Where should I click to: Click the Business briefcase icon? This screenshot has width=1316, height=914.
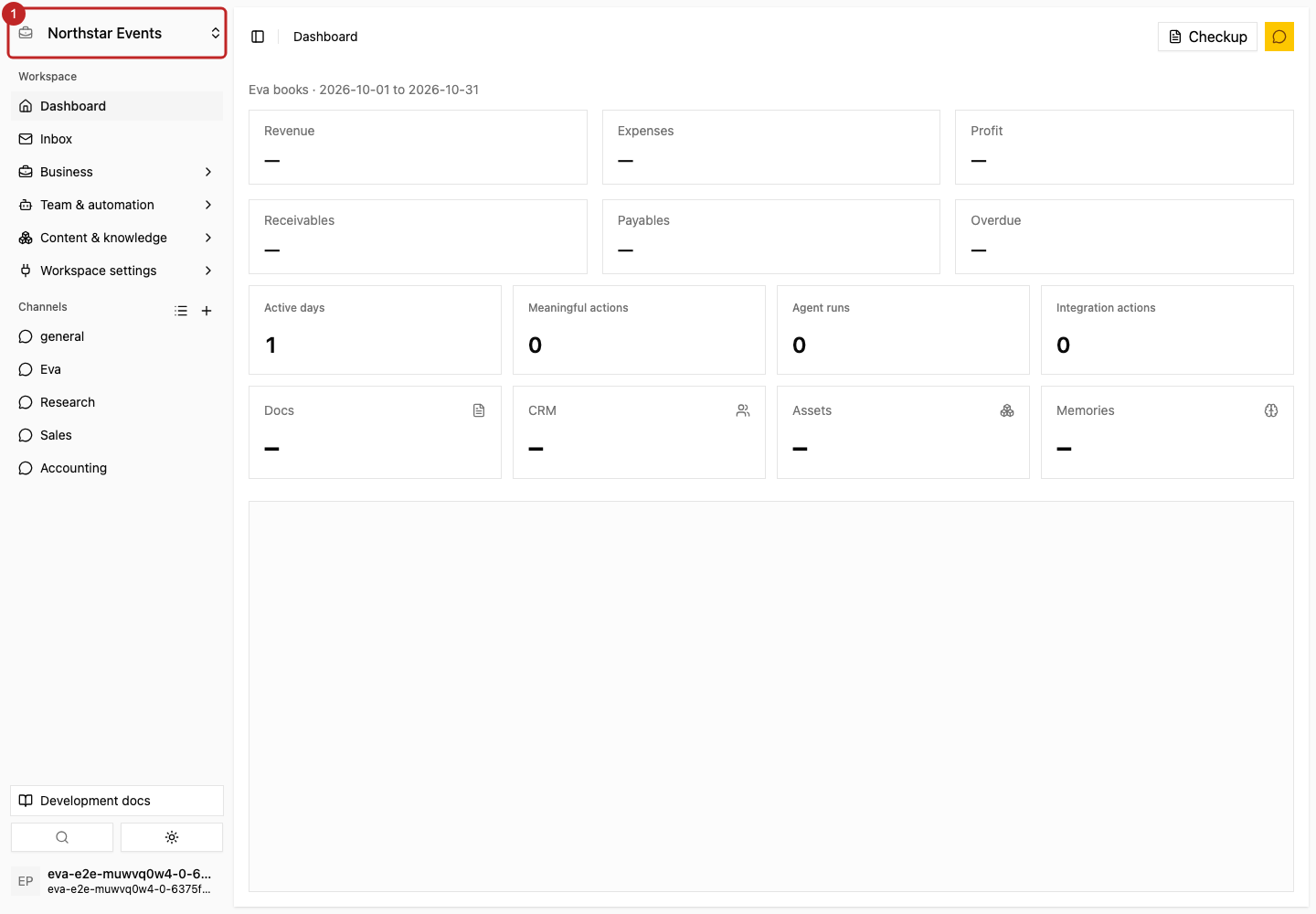coord(26,172)
